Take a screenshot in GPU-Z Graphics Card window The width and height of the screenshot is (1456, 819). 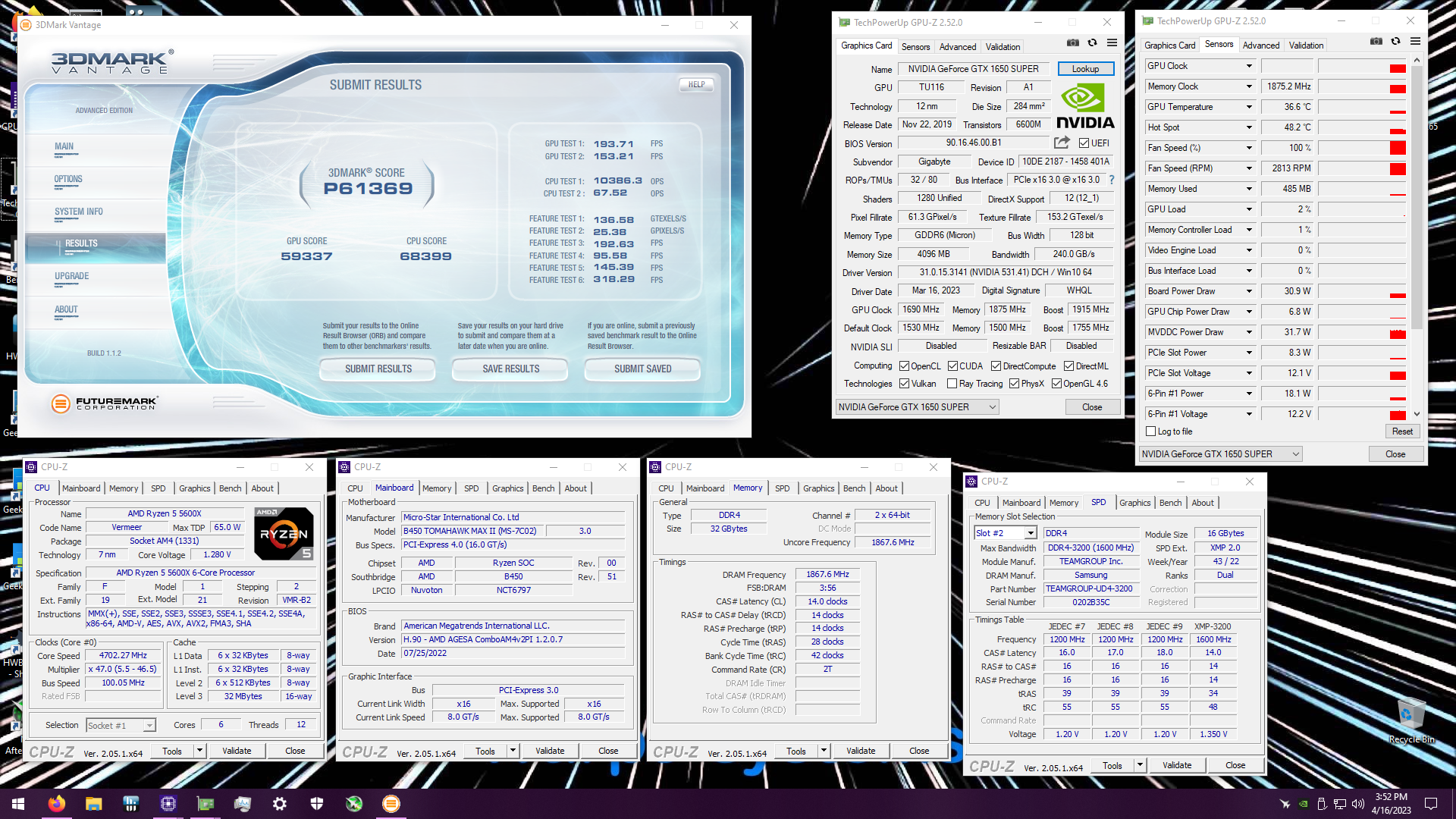[x=1073, y=43]
